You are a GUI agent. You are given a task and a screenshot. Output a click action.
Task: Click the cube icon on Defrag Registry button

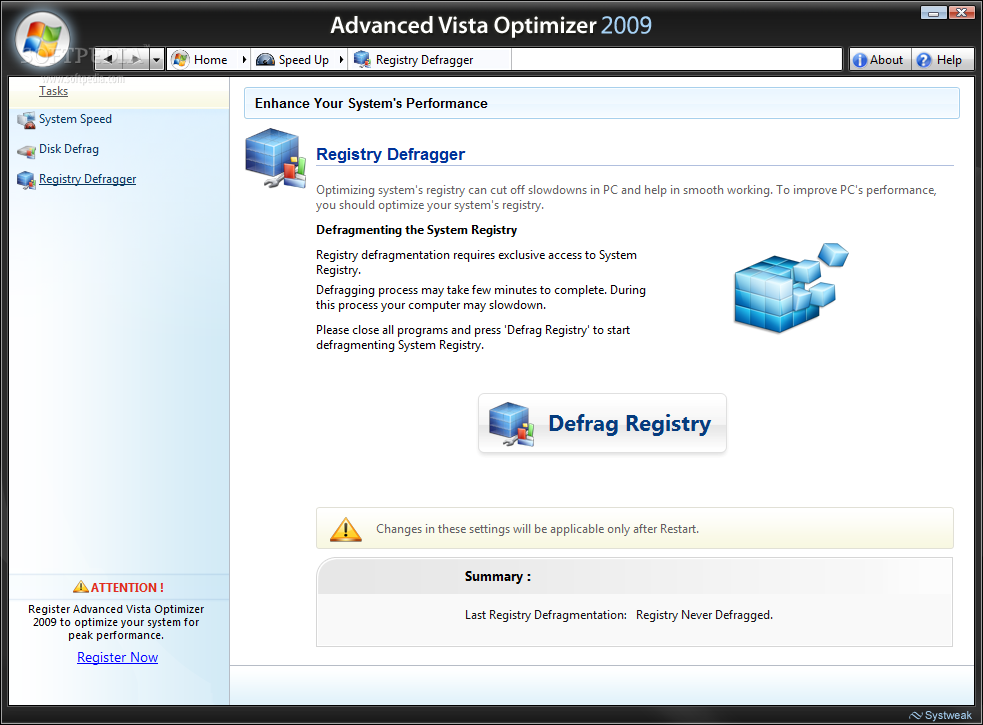(511, 424)
